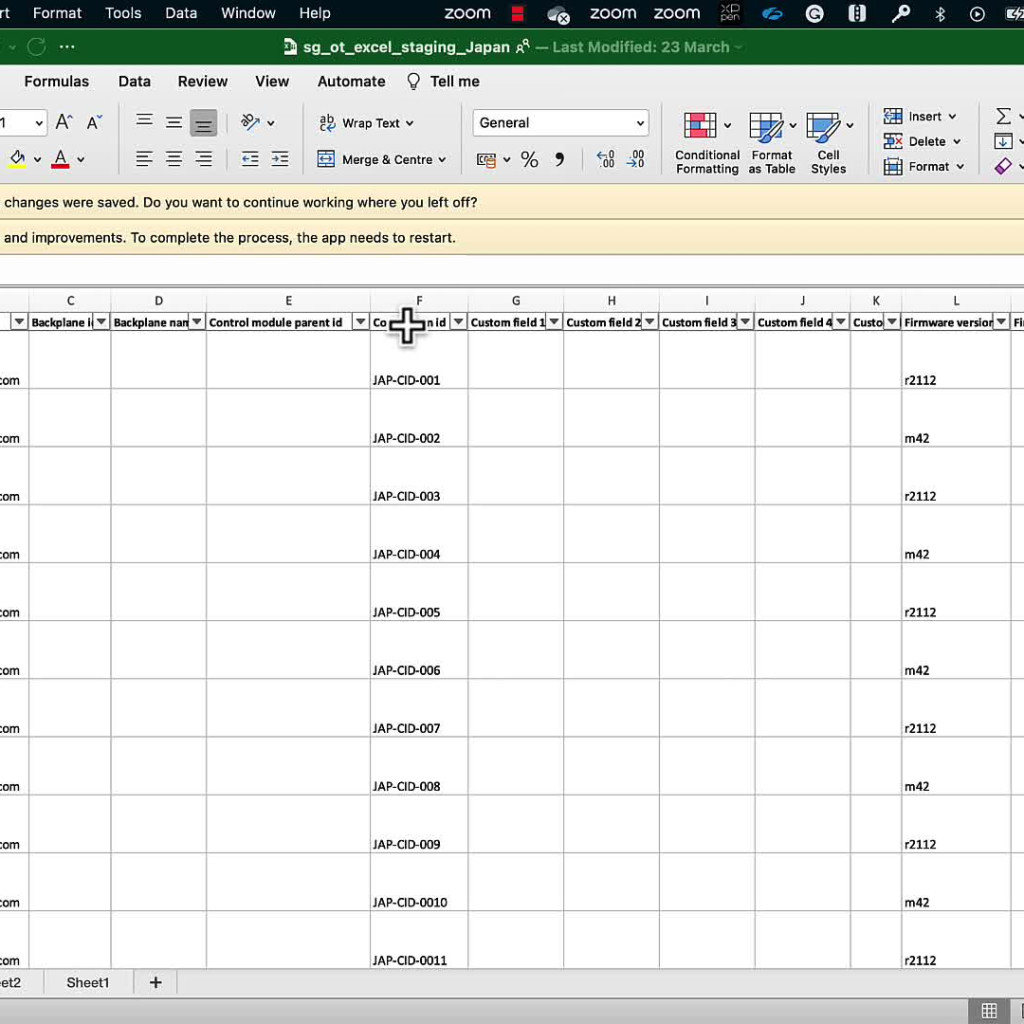Viewport: 1024px width, 1024px height.
Task: Align cell text left
Action: click(x=144, y=159)
